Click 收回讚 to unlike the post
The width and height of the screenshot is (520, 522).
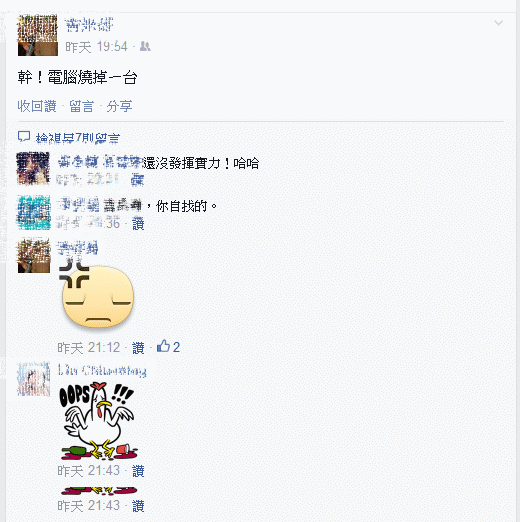37,106
